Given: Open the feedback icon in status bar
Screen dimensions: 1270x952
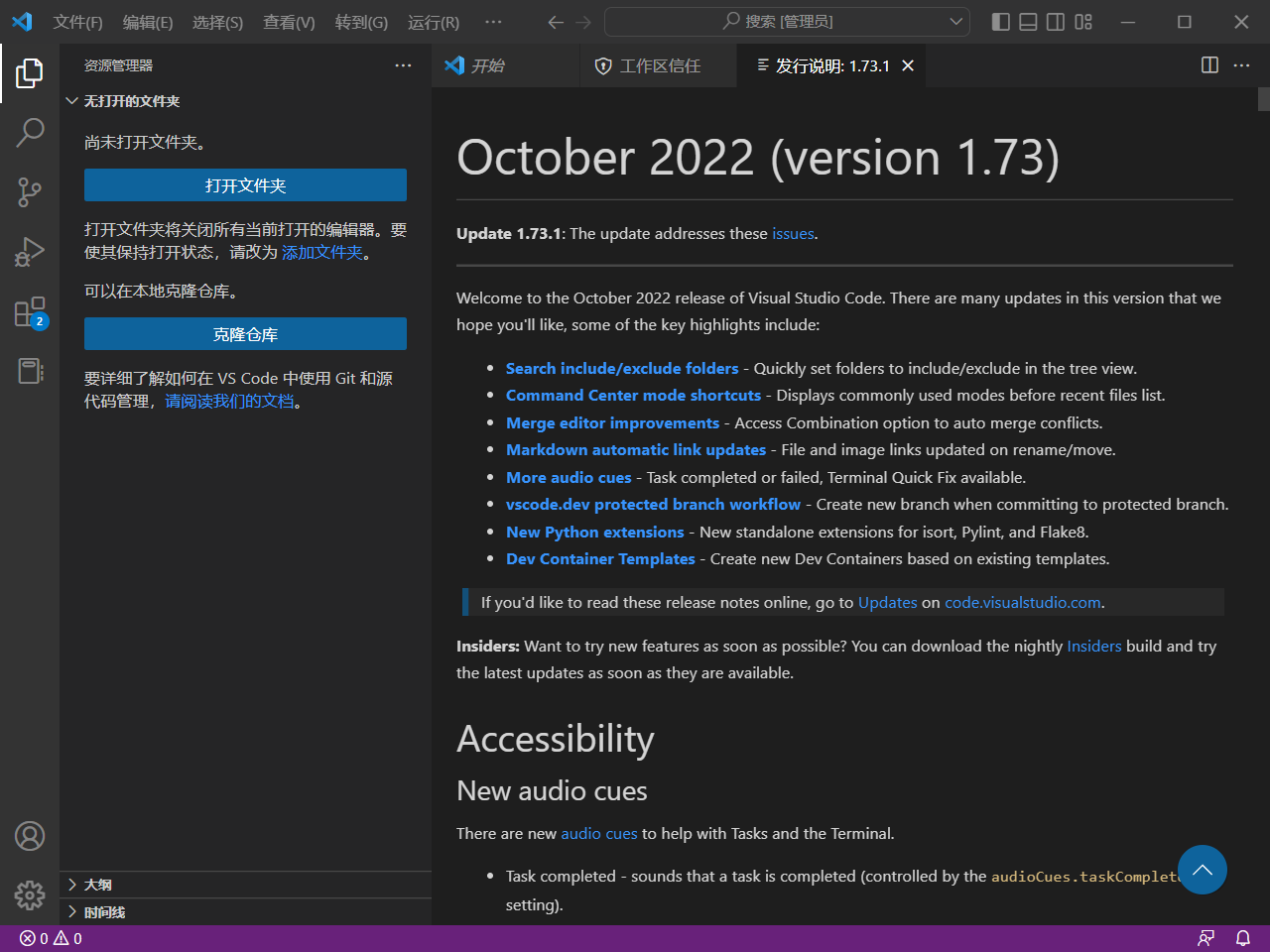Looking at the screenshot, I should pos(1206,938).
